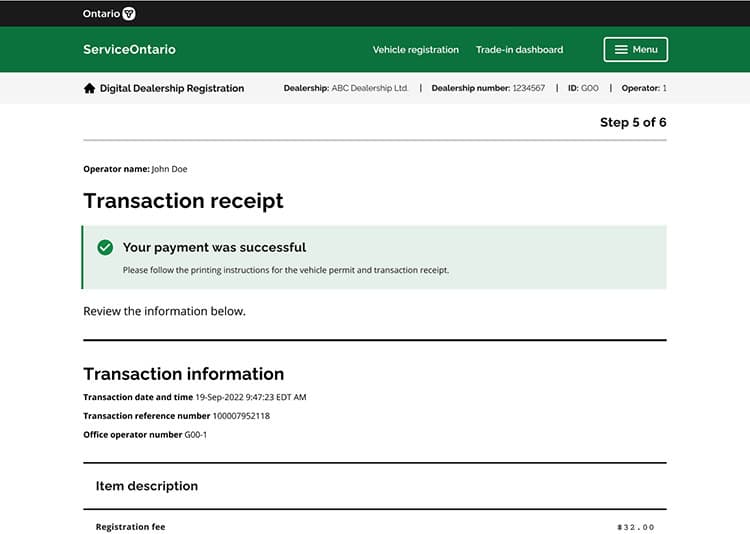Viewport: 750px width, 534px height.
Task: Click the home icon beside Digital Dealership Registration
Action: (x=89, y=88)
